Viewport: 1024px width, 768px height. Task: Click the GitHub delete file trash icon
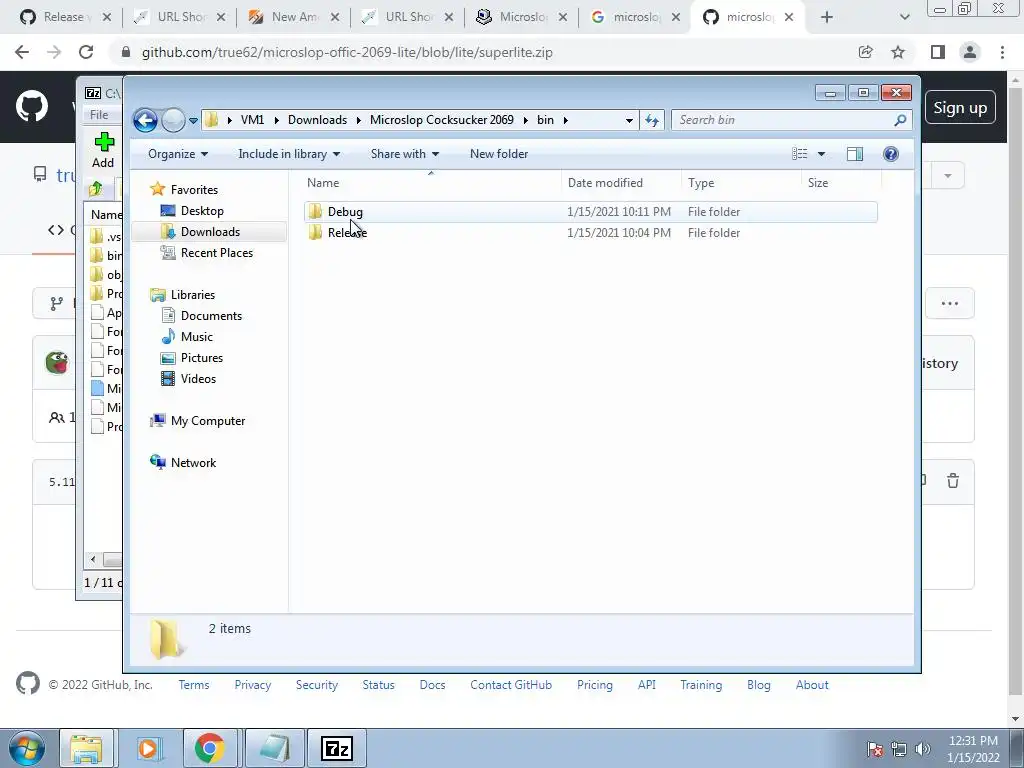tap(953, 481)
